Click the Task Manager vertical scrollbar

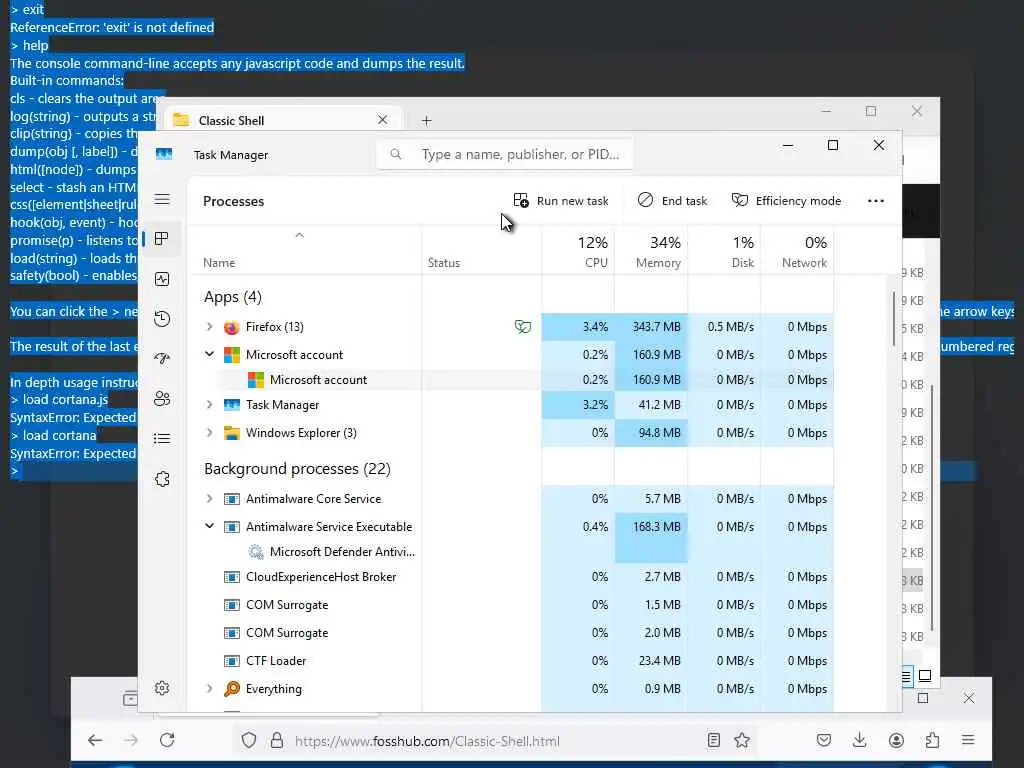click(x=894, y=320)
